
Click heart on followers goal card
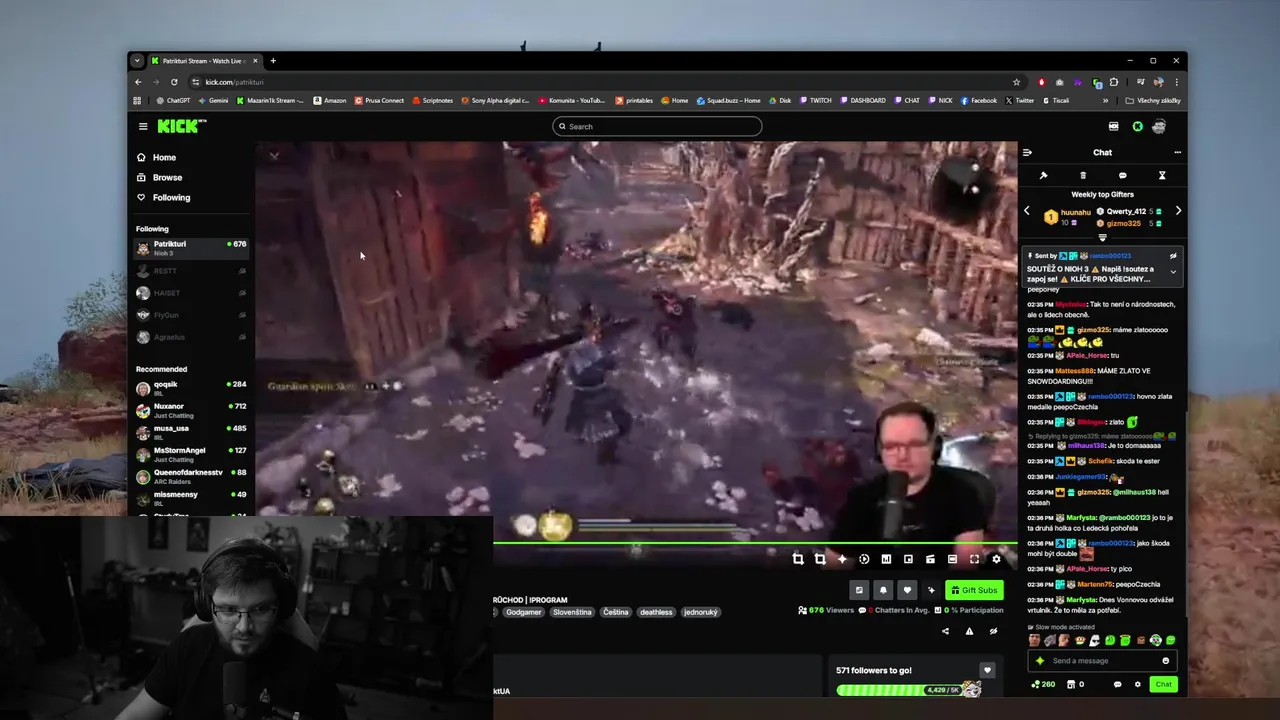click(x=987, y=670)
